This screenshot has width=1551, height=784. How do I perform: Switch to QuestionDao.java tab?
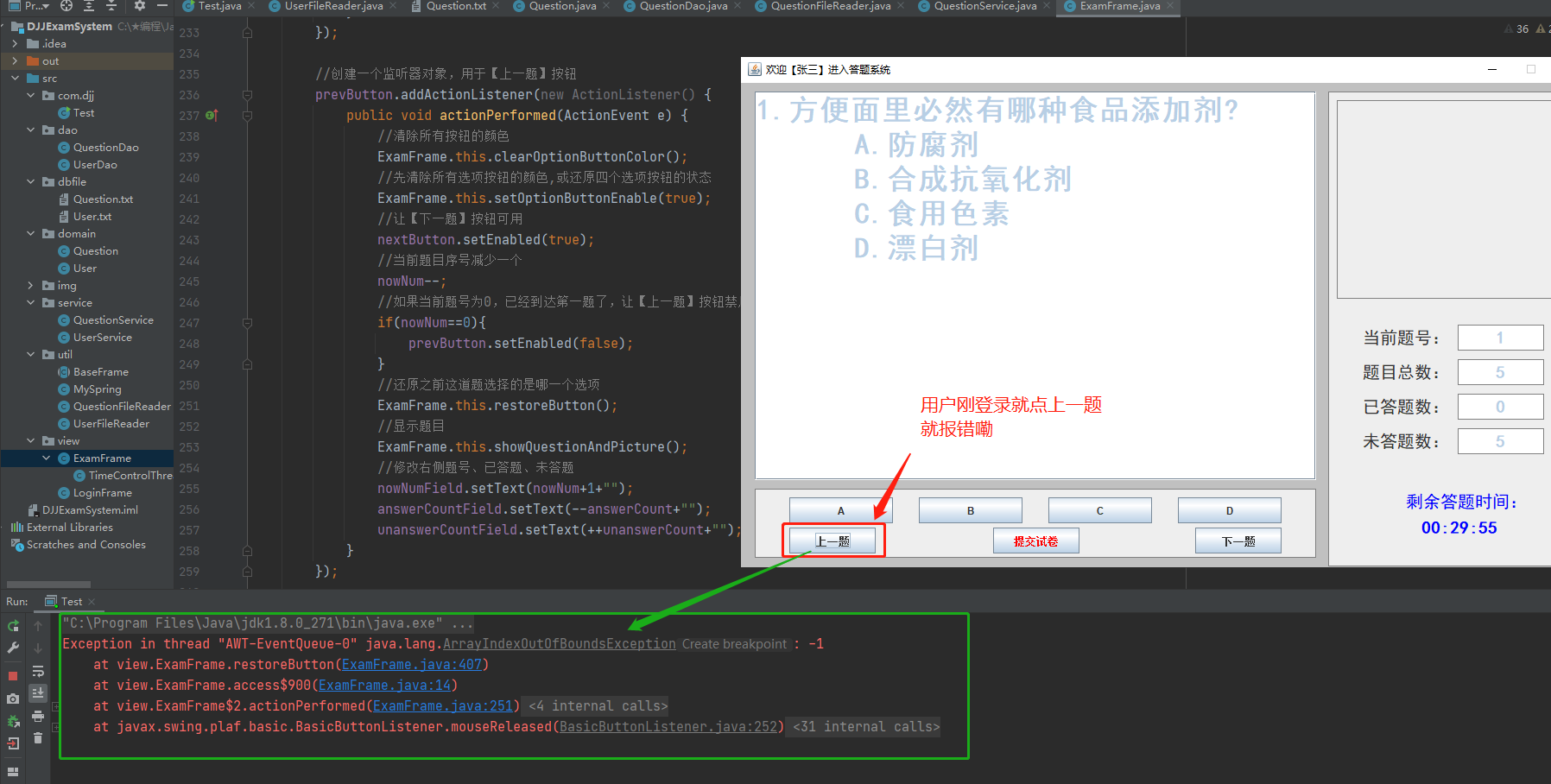683,6
